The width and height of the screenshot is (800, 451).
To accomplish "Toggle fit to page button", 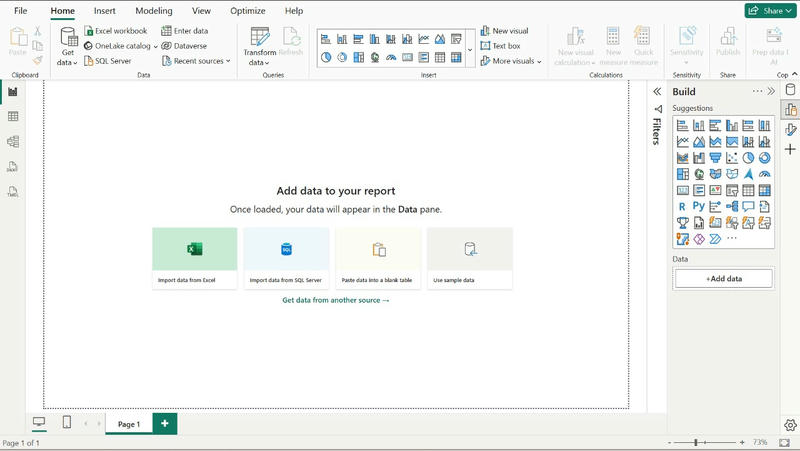I will pos(785,442).
